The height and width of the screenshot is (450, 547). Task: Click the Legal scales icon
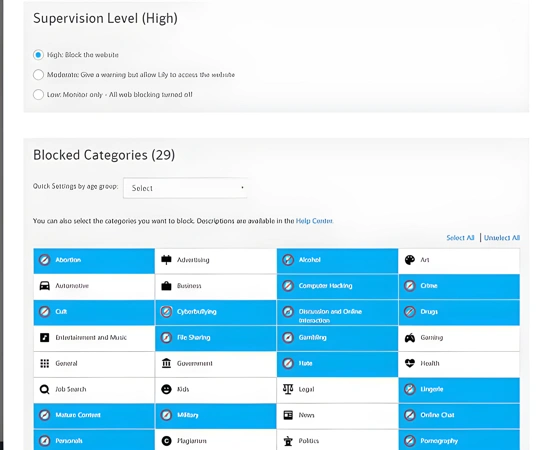(288, 389)
